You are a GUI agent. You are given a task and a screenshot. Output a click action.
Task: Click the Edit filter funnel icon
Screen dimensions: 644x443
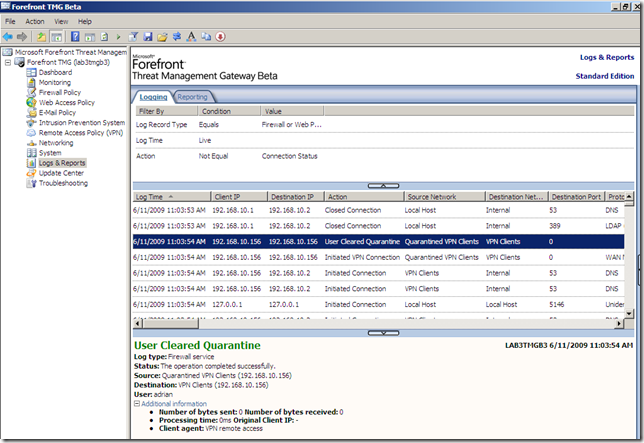133,37
